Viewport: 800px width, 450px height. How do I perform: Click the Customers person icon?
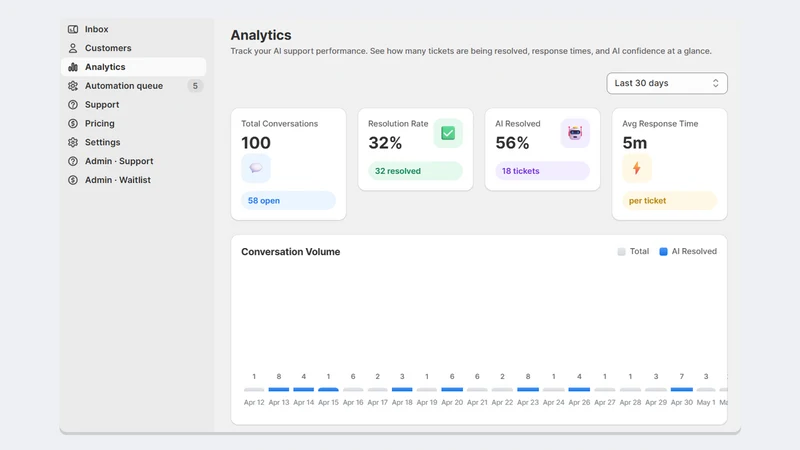pos(73,48)
